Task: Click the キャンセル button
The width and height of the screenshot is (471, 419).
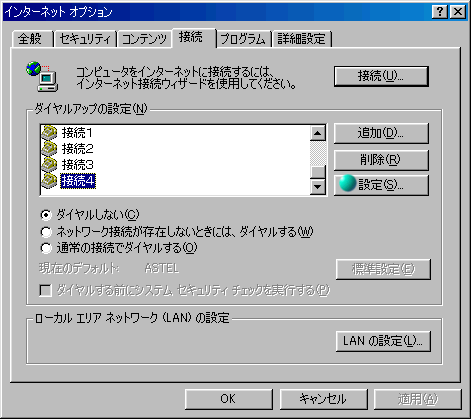Action: coord(323,399)
